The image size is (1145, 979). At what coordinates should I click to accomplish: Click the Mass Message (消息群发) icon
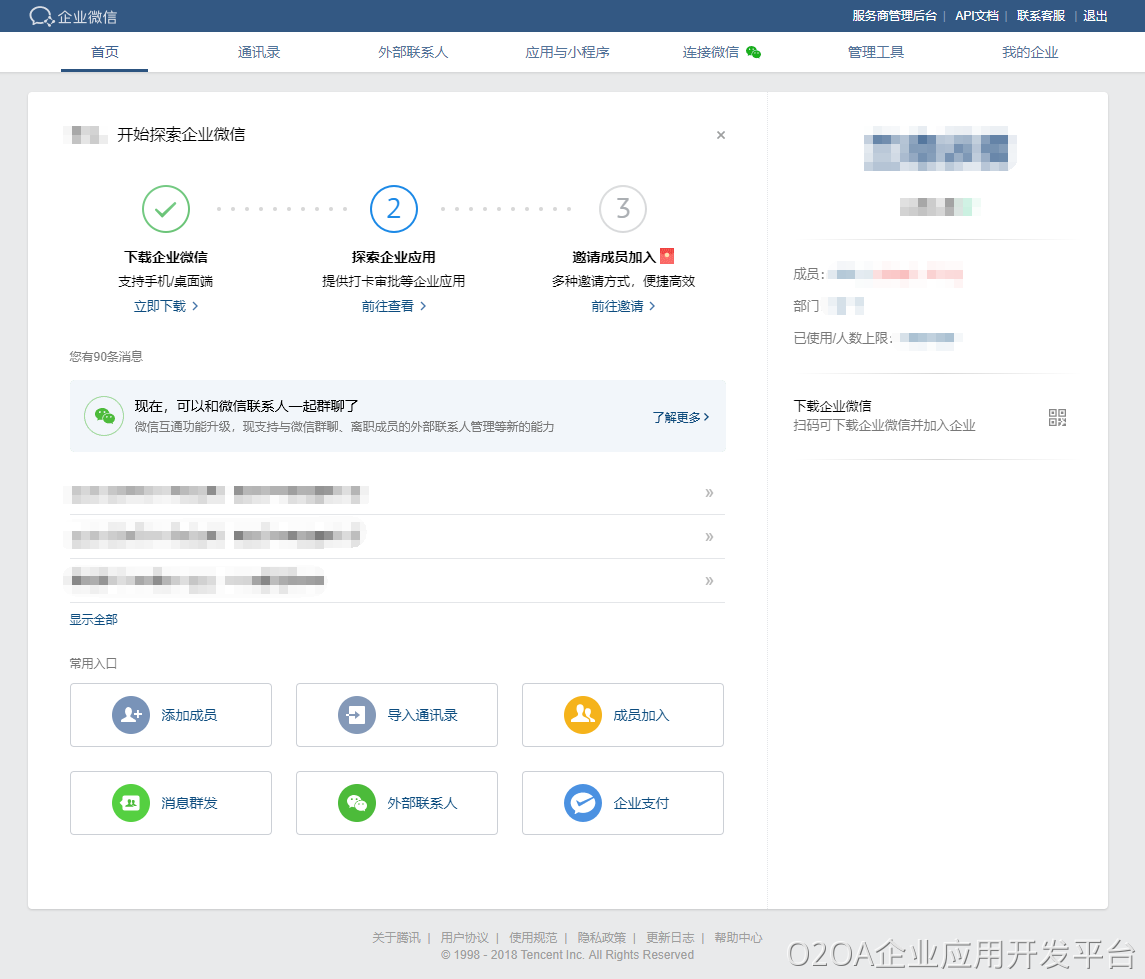[131, 803]
